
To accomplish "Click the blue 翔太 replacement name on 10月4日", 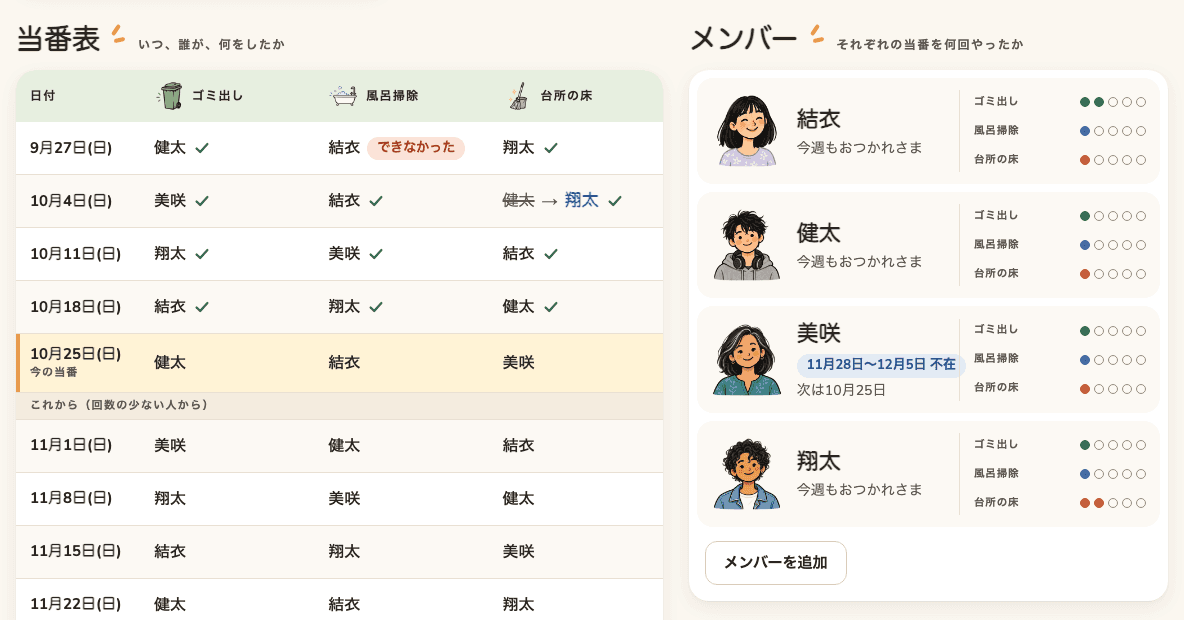I will 581,200.
